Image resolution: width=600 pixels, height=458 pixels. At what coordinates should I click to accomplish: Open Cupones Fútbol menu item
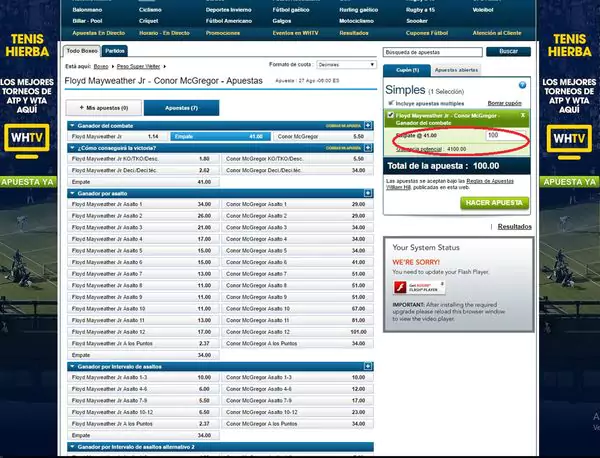click(427, 33)
